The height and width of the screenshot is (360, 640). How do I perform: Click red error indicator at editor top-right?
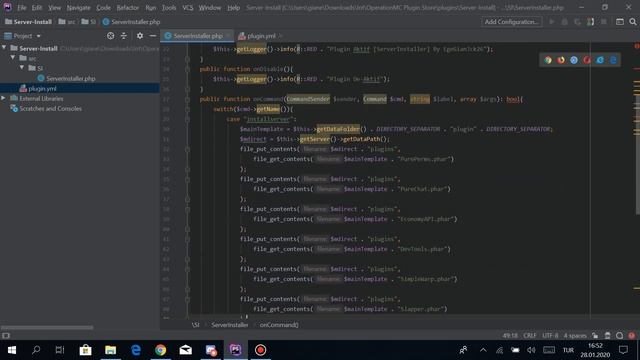click(x=636, y=46)
